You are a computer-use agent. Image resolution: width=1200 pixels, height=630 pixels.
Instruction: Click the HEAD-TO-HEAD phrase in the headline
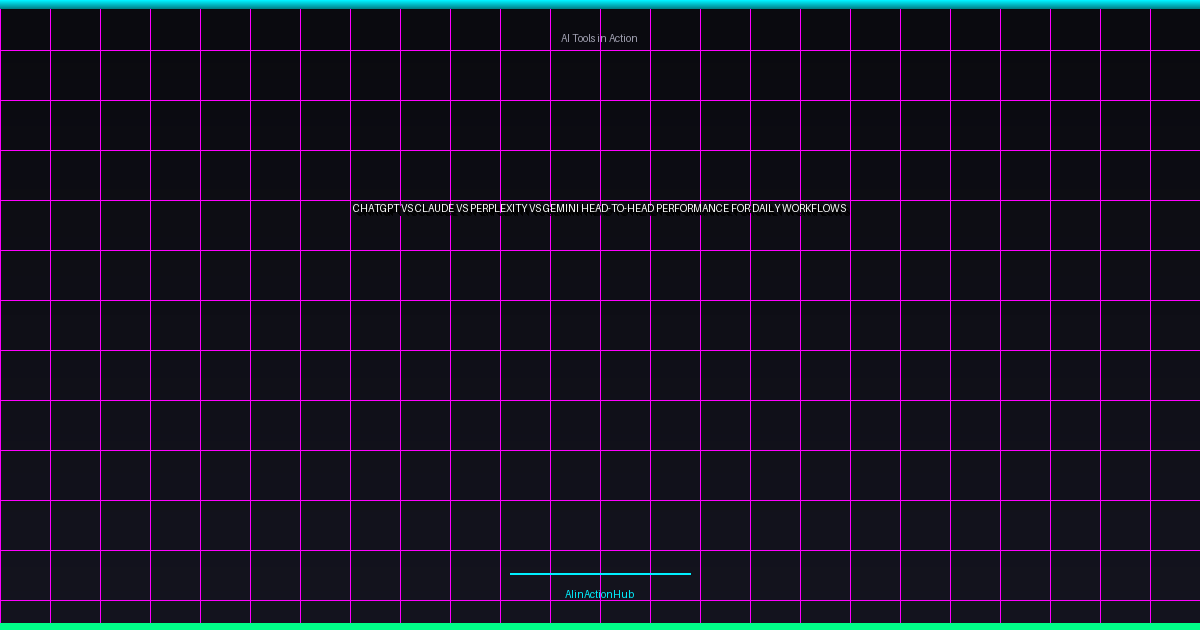click(x=615, y=209)
